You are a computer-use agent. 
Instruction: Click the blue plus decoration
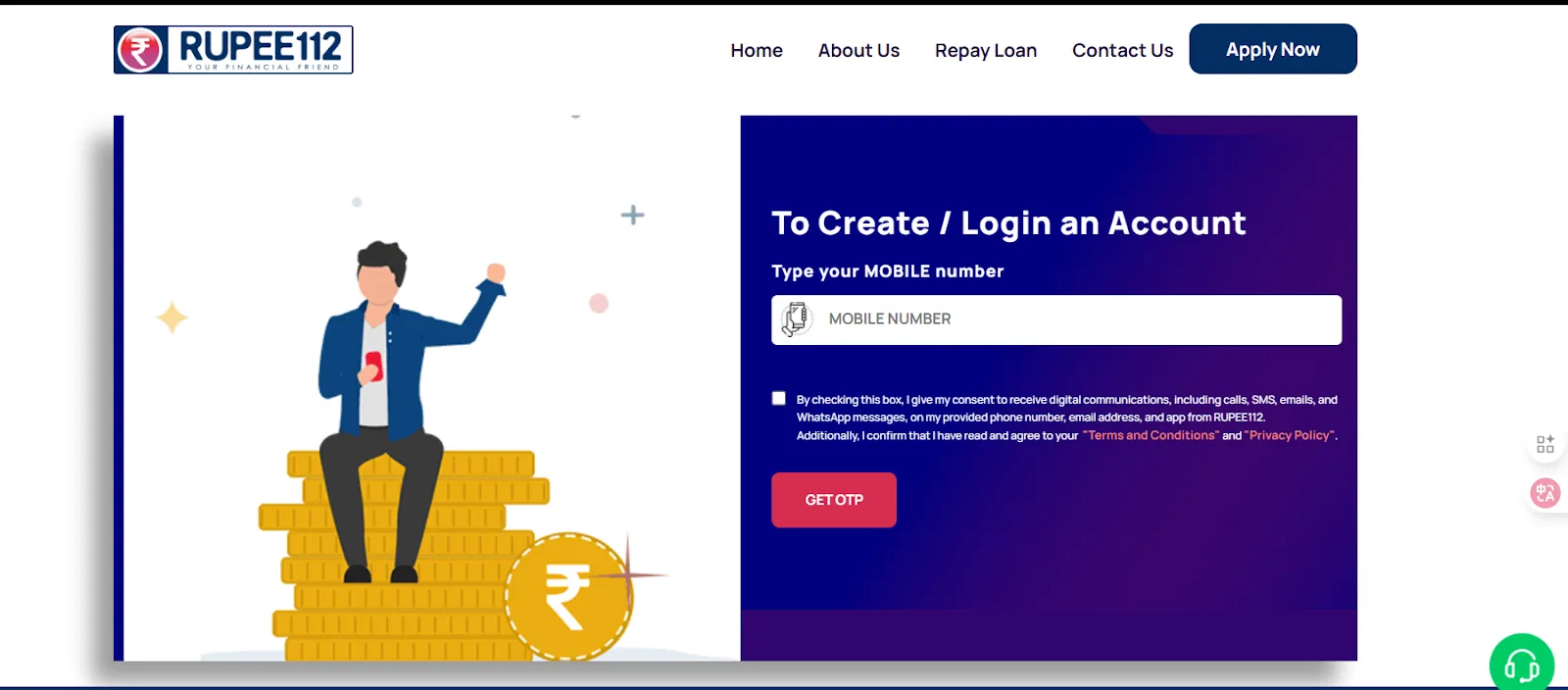click(633, 215)
